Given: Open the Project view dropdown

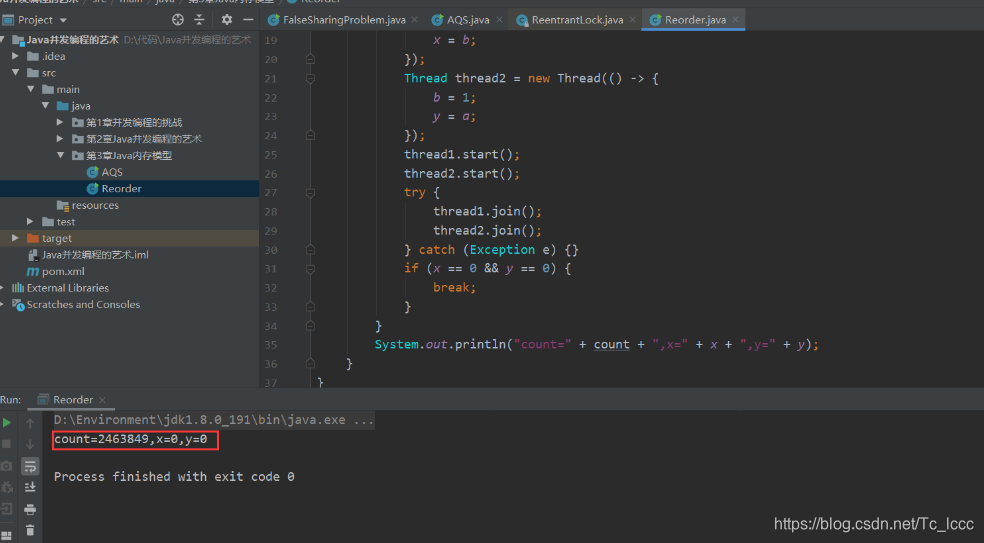Looking at the screenshot, I should pos(63,21).
